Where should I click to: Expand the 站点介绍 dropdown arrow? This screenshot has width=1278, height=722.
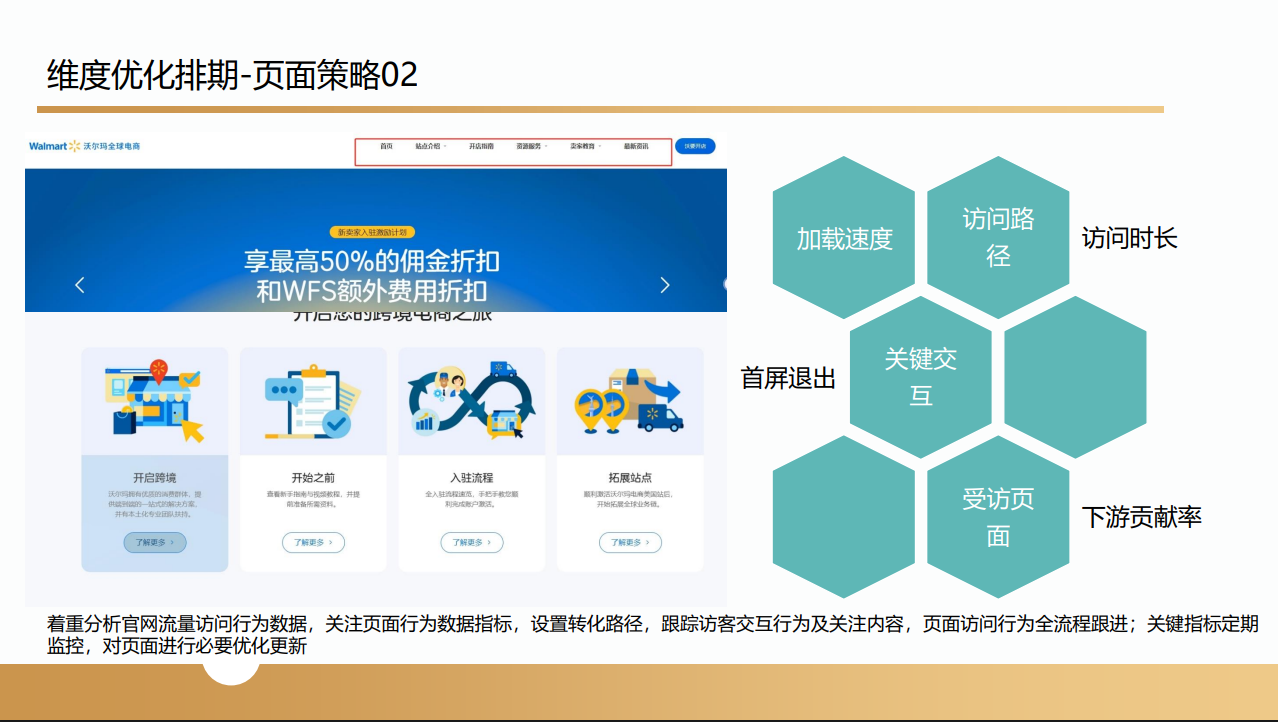(445, 146)
